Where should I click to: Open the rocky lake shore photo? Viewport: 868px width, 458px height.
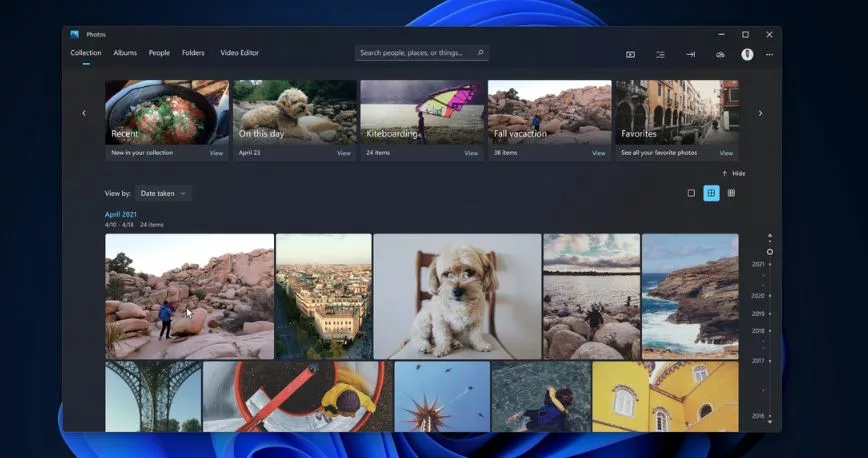[x=592, y=296]
